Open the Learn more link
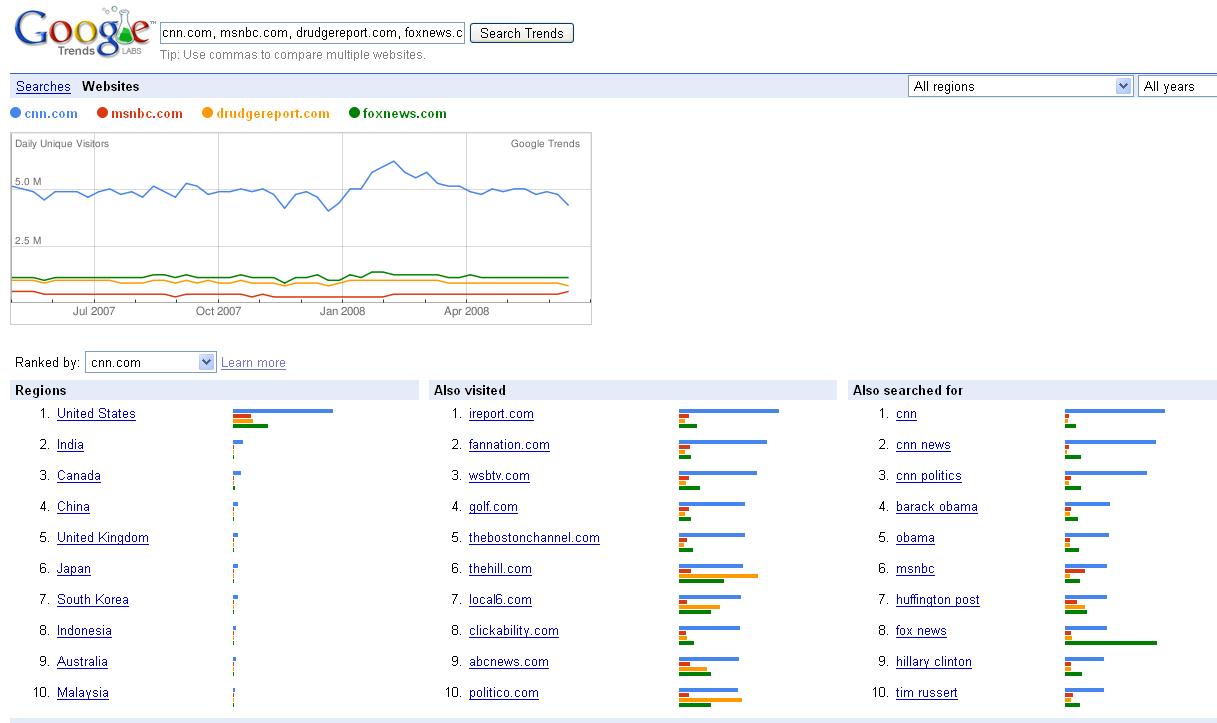The image size is (1217, 723). point(253,363)
